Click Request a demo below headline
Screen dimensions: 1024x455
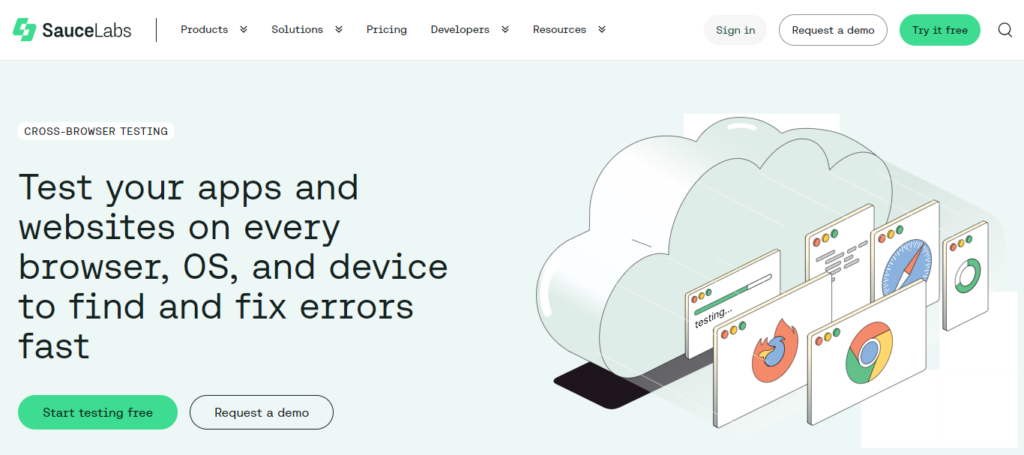coord(261,412)
